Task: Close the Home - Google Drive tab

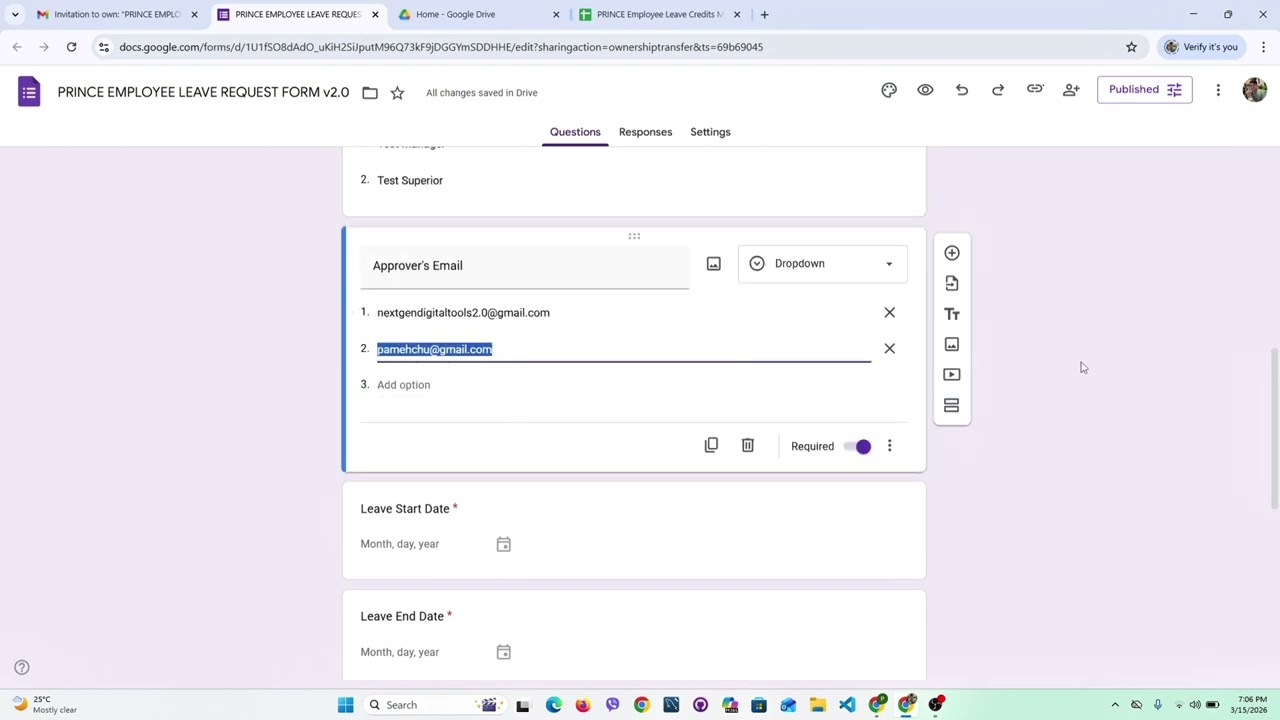Action: [x=556, y=14]
